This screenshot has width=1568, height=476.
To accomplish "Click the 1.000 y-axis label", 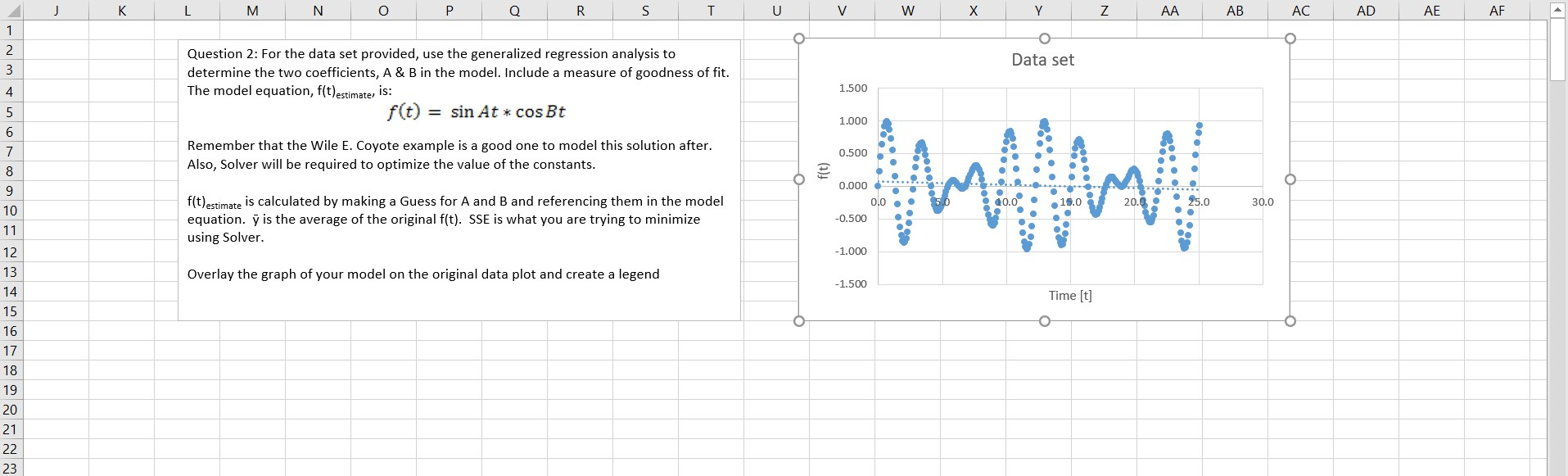I will [x=852, y=120].
